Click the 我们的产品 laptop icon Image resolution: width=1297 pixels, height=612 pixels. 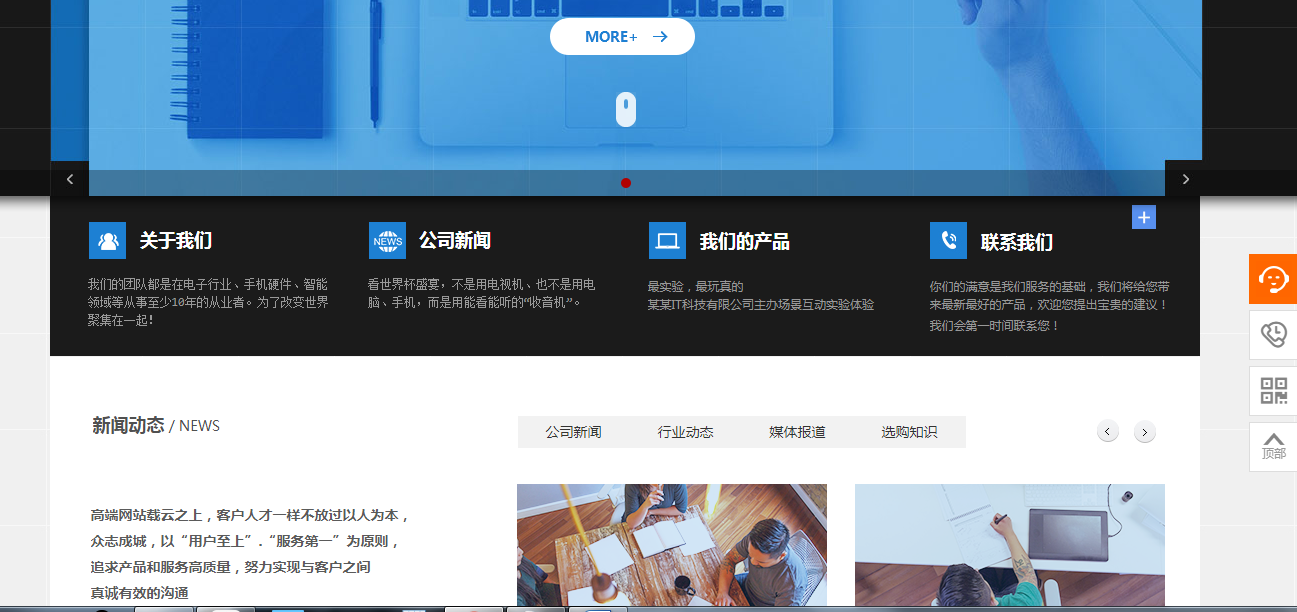(x=667, y=241)
